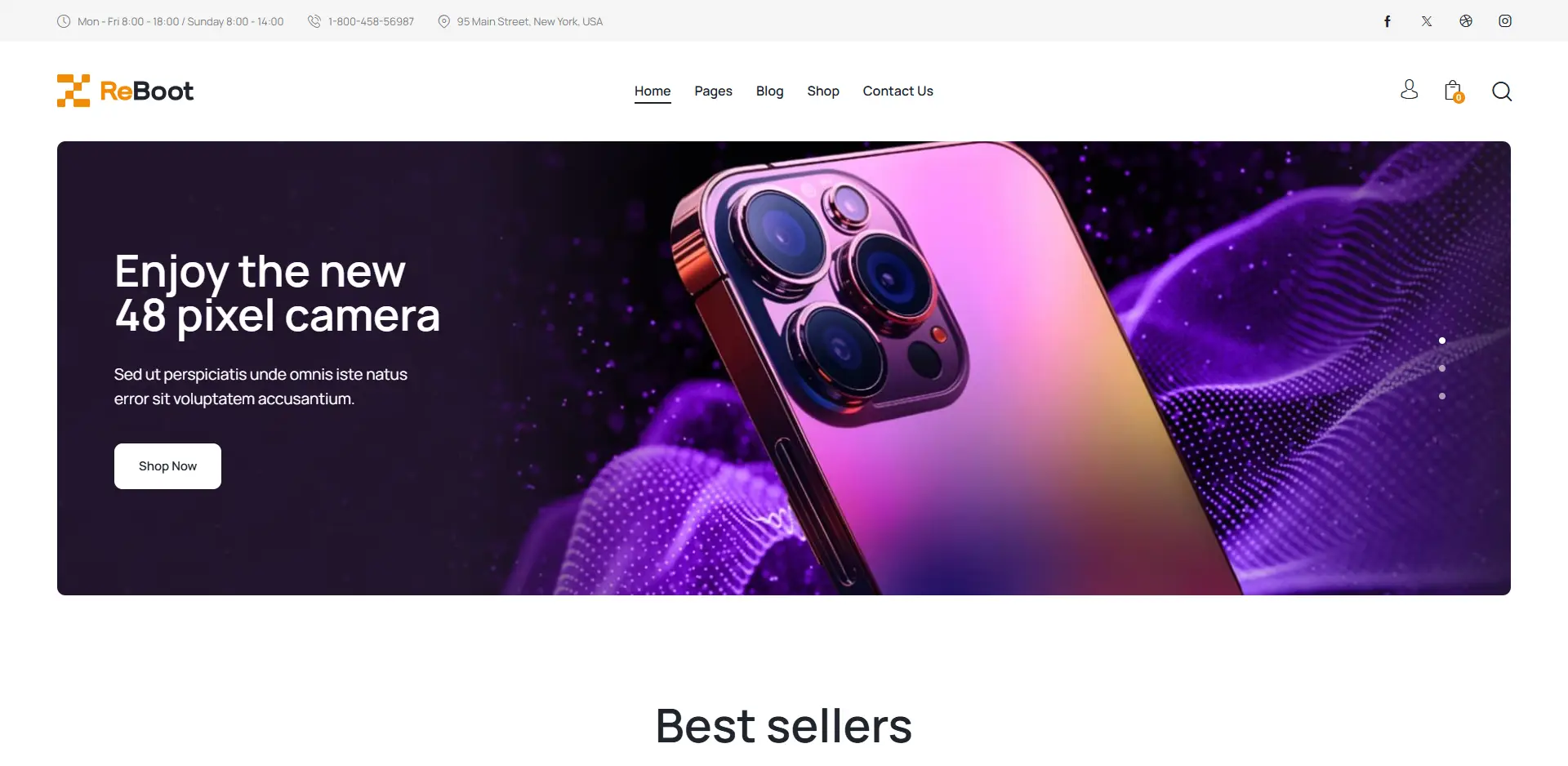Click the Shop Now button
The height and width of the screenshot is (766, 1568).
coord(167,466)
